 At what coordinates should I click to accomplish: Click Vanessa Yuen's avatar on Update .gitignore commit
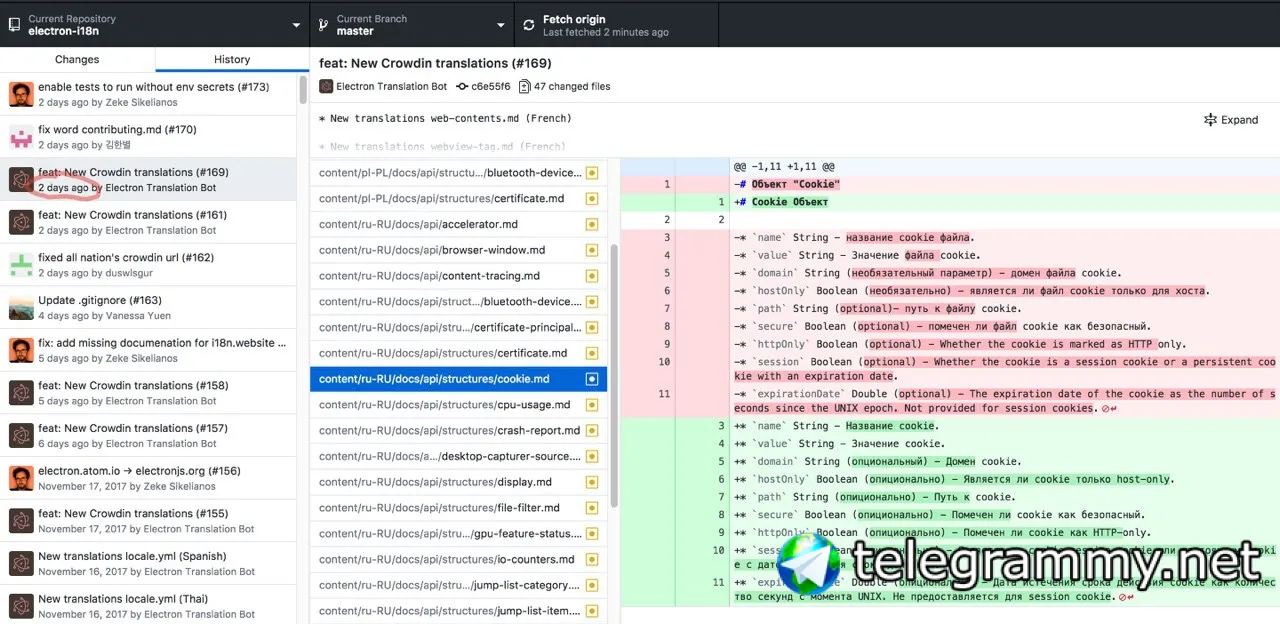[x=21, y=307]
